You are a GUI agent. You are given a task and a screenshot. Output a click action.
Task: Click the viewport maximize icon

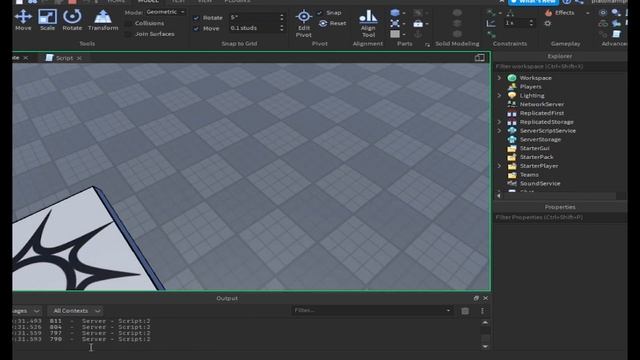pos(480,58)
